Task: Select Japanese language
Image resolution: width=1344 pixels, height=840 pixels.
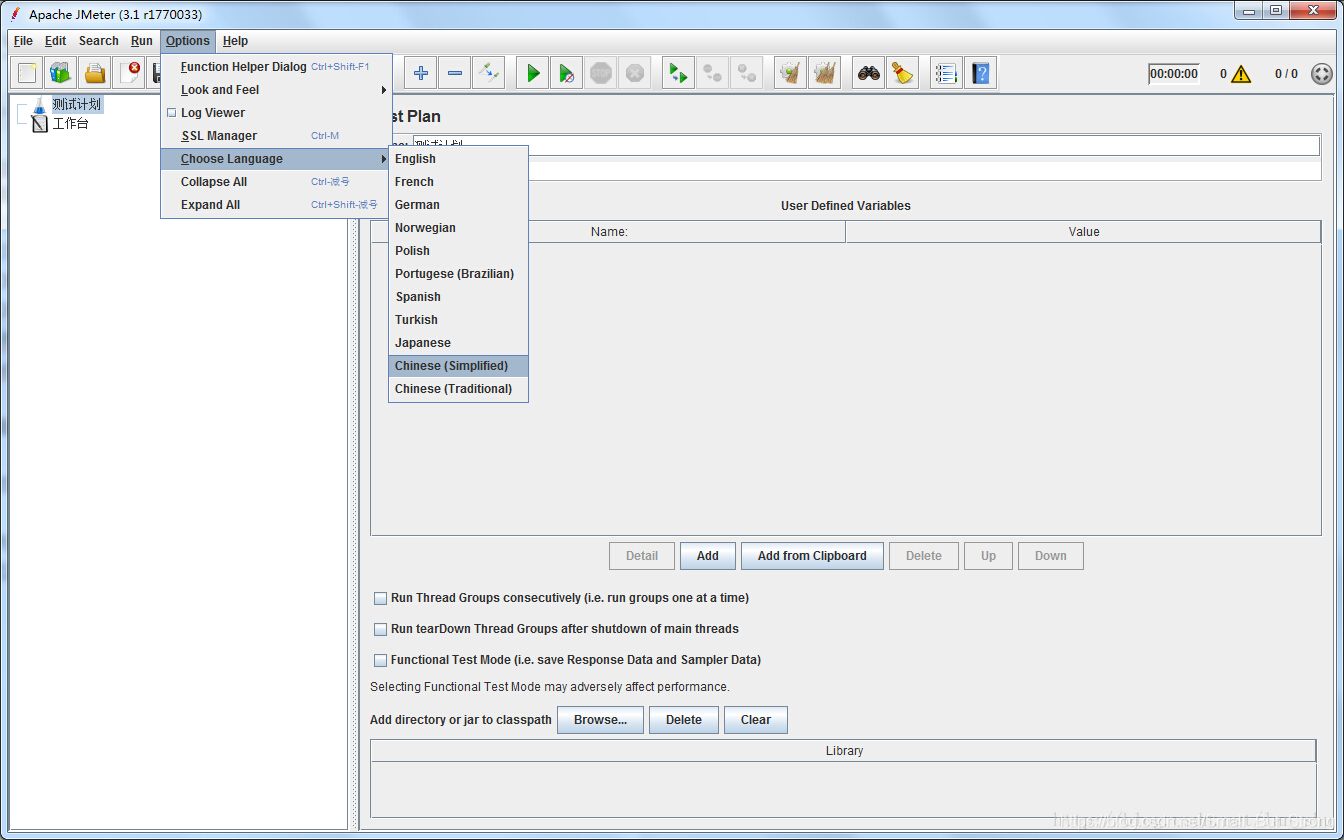Action: point(458,343)
